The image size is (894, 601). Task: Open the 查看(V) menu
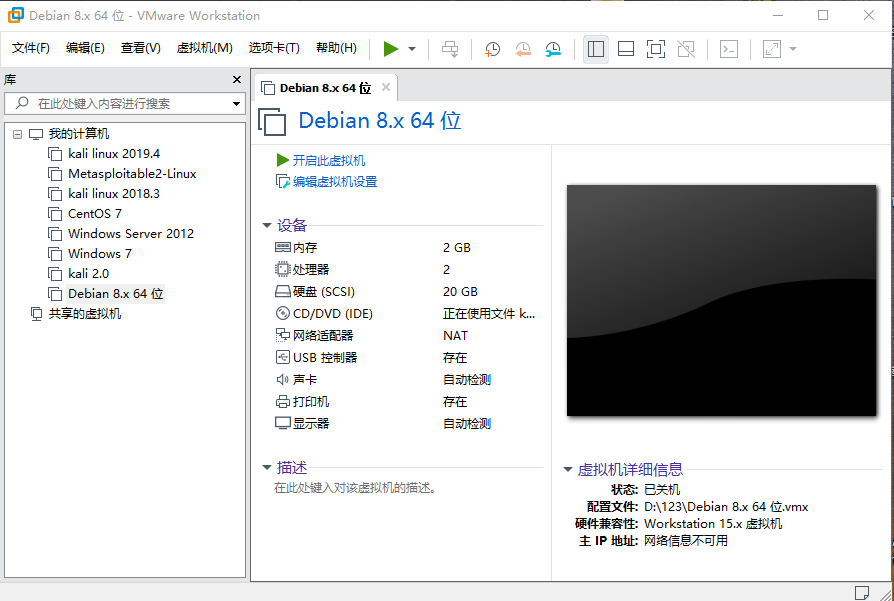tap(140, 48)
